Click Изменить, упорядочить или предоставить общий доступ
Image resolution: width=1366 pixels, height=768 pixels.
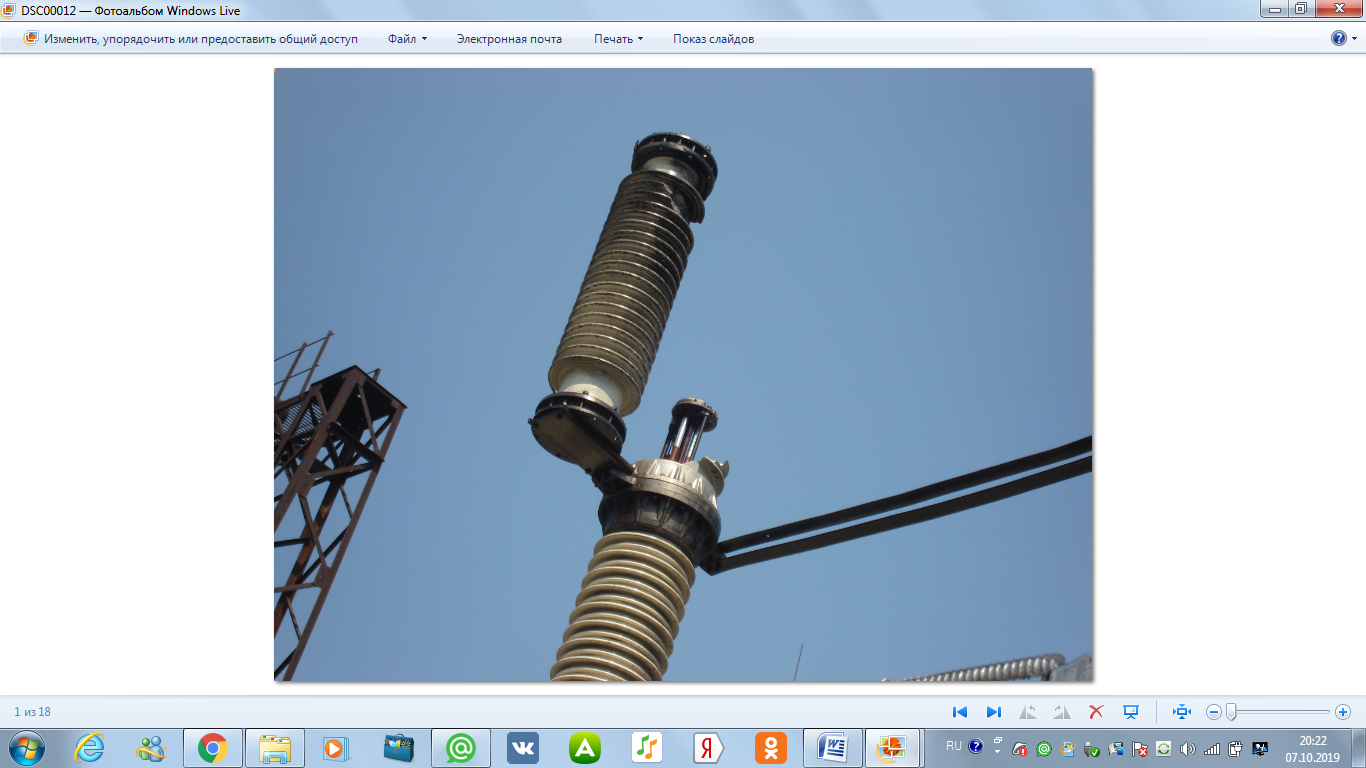point(200,39)
